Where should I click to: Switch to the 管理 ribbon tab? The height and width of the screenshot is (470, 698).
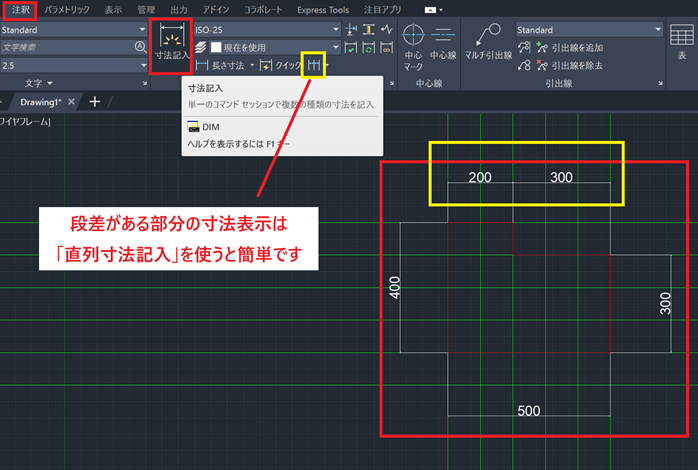(146, 10)
